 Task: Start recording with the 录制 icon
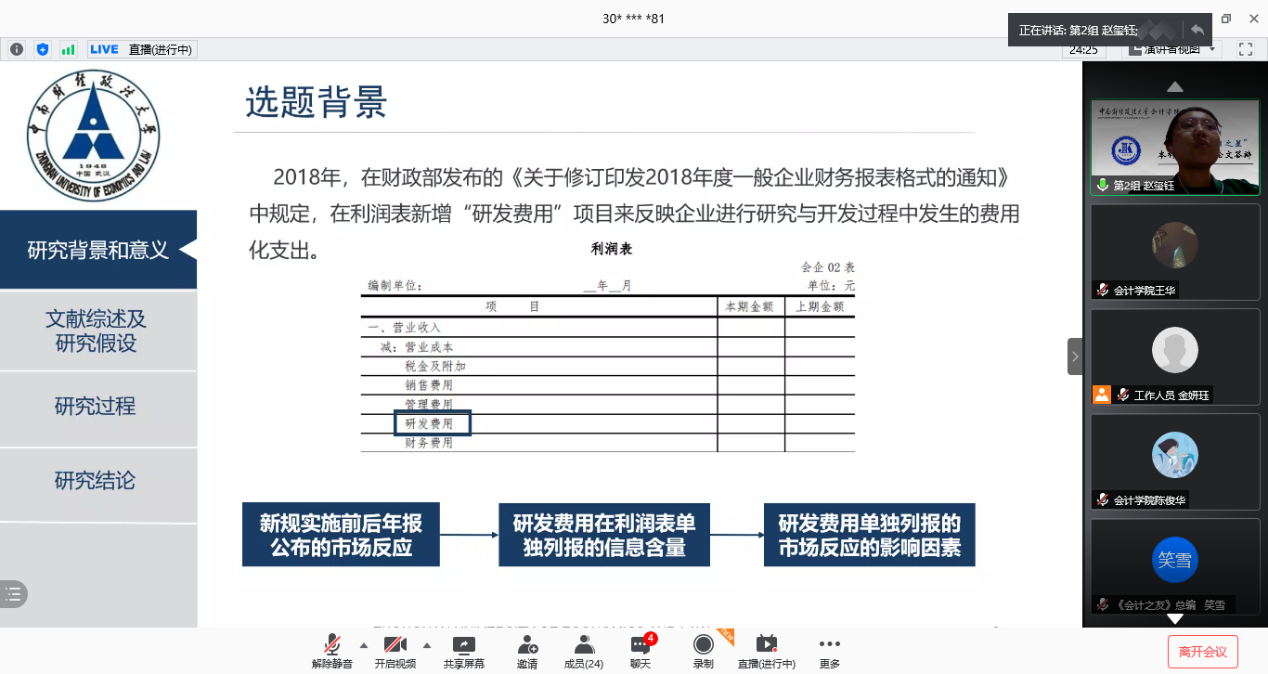click(703, 651)
